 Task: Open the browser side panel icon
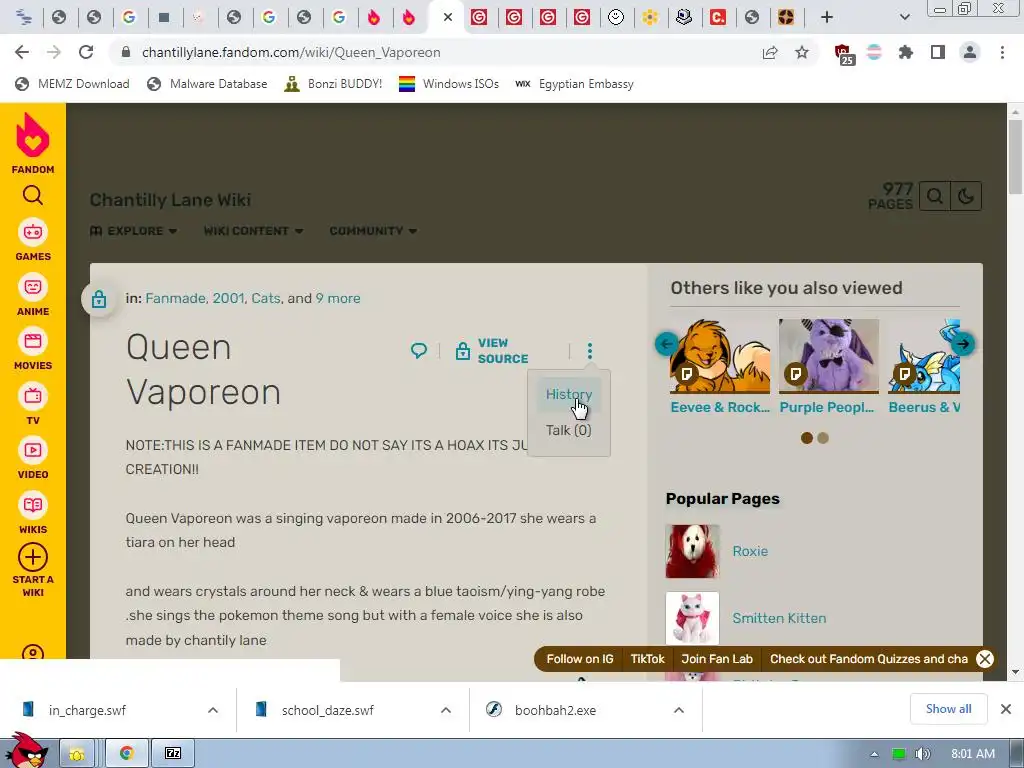click(938, 52)
